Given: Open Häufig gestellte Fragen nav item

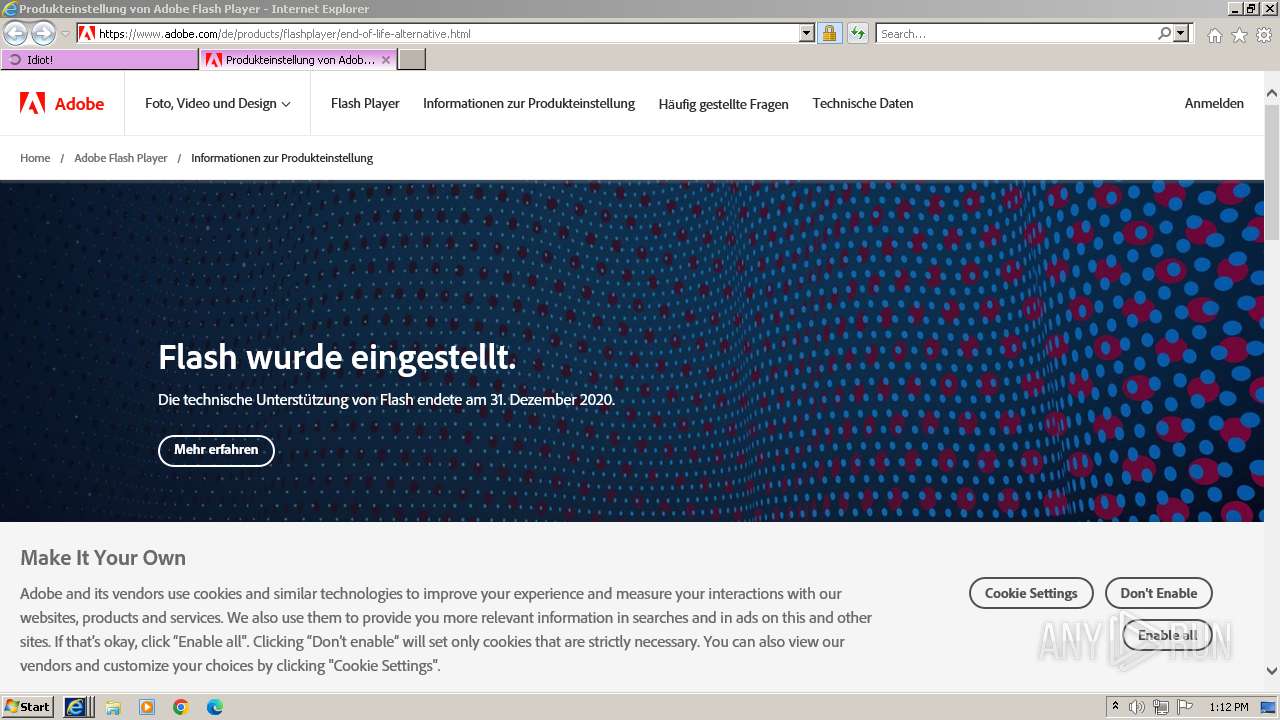Looking at the screenshot, I should (x=723, y=104).
